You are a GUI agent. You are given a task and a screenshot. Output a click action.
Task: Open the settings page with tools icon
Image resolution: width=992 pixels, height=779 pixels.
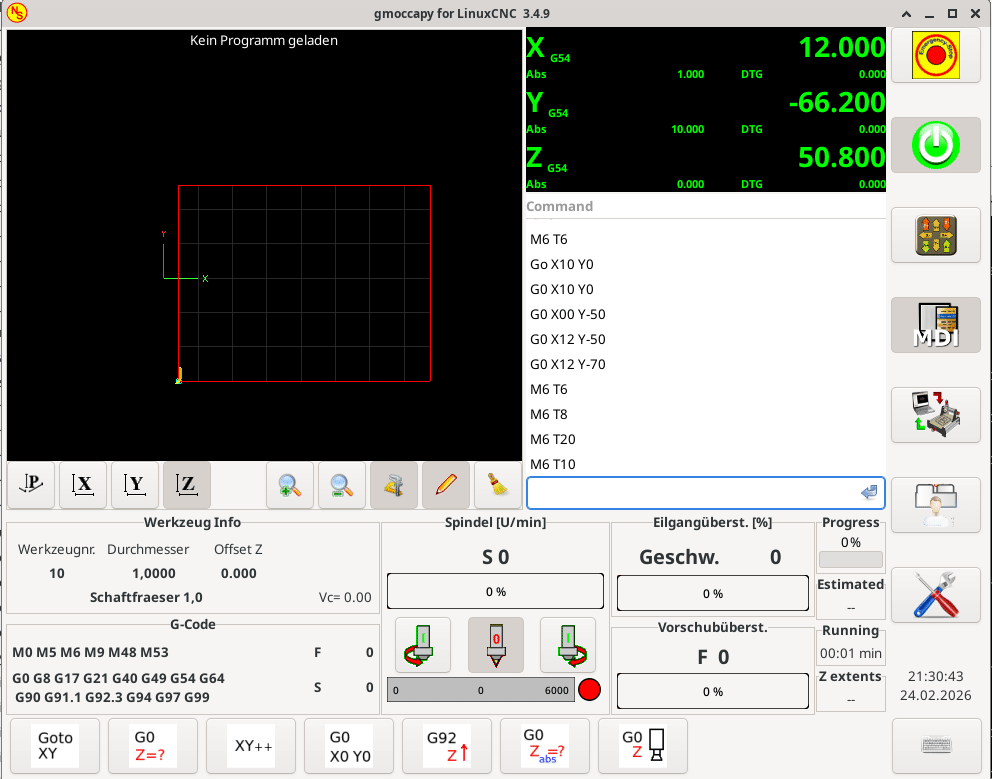pyautogui.click(x=935, y=595)
